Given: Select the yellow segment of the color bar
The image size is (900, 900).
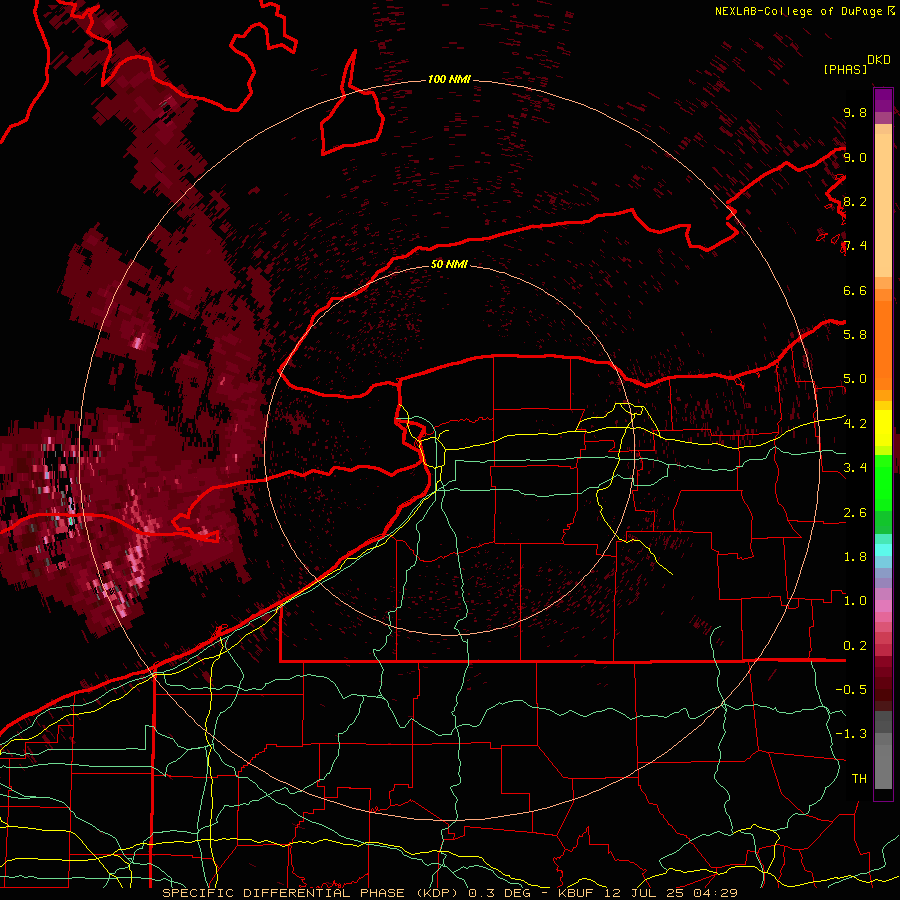Looking at the screenshot, I should click(x=883, y=428).
